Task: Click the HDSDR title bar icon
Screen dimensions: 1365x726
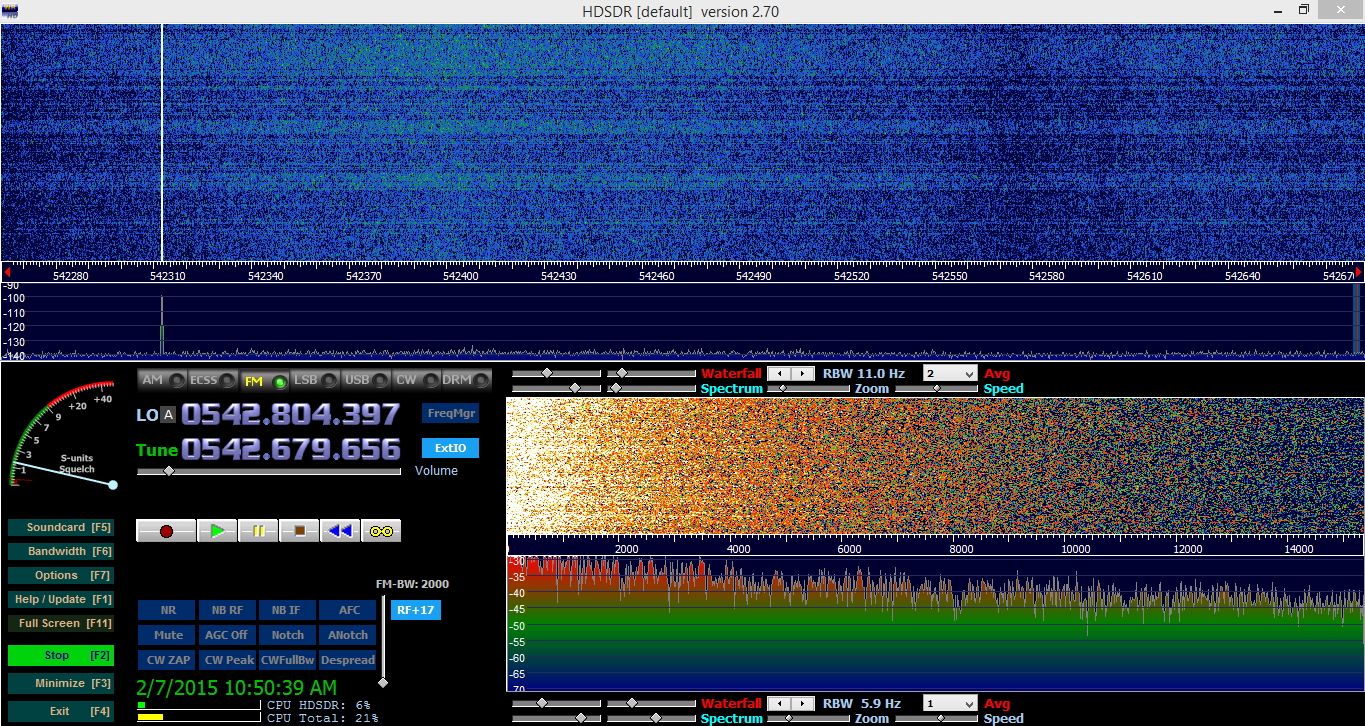Action: pyautogui.click(x=10, y=10)
